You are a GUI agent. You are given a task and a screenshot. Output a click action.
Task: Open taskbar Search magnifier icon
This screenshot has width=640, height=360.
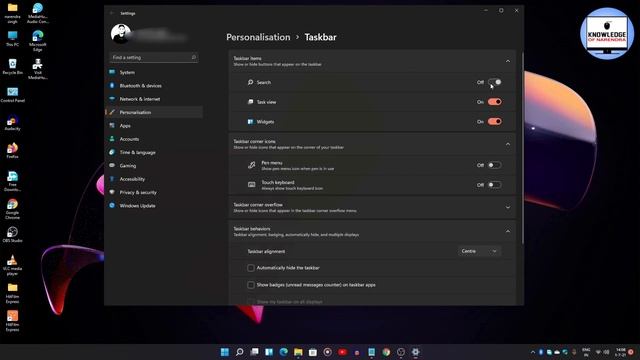click(x=240, y=352)
